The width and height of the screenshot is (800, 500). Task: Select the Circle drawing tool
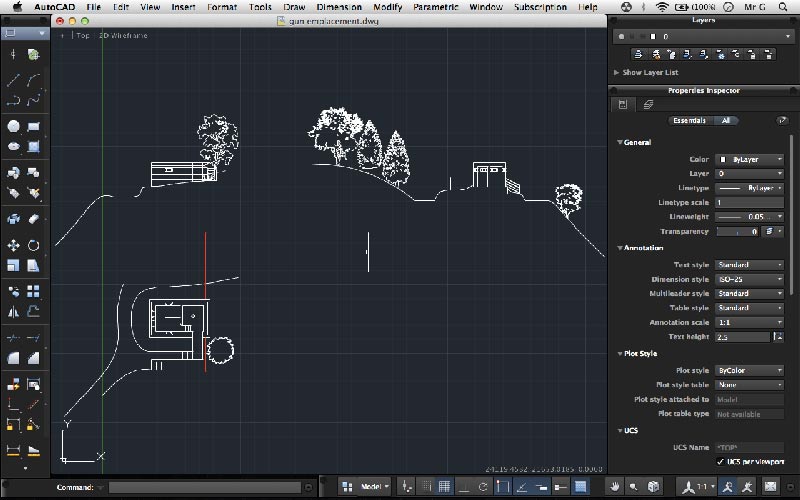(x=14, y=127)
